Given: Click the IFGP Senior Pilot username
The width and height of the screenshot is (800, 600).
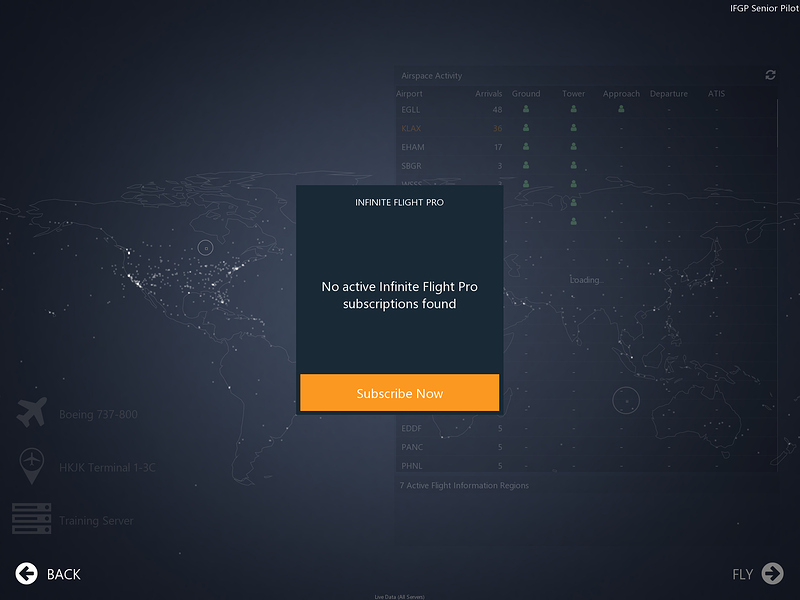Looking at the screenshot, I should coord(764,8).
